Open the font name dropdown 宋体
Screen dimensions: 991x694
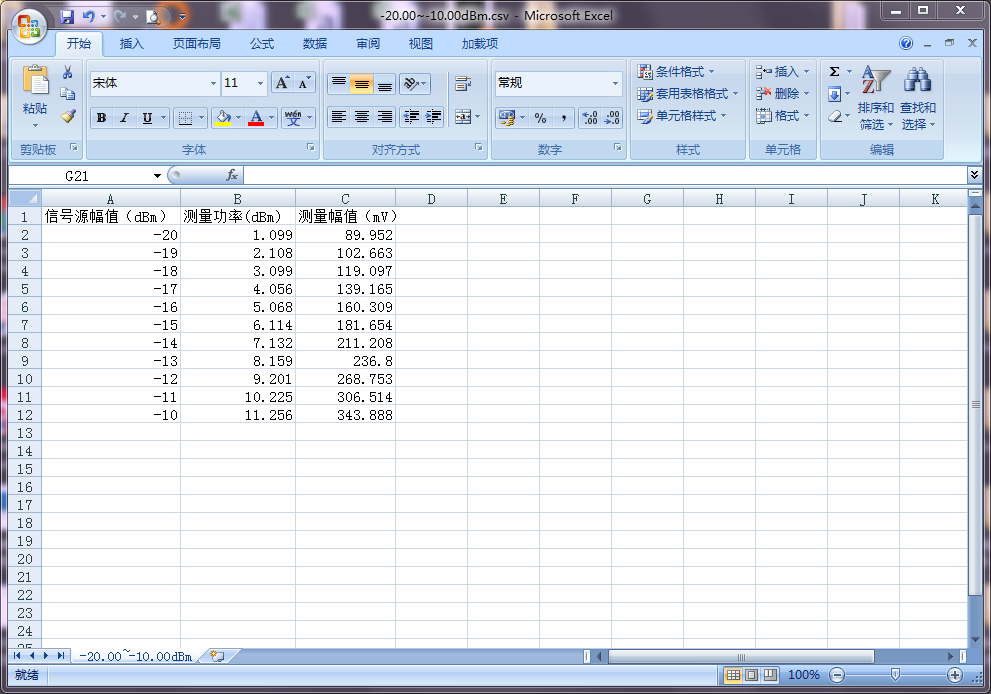[213, 84]
